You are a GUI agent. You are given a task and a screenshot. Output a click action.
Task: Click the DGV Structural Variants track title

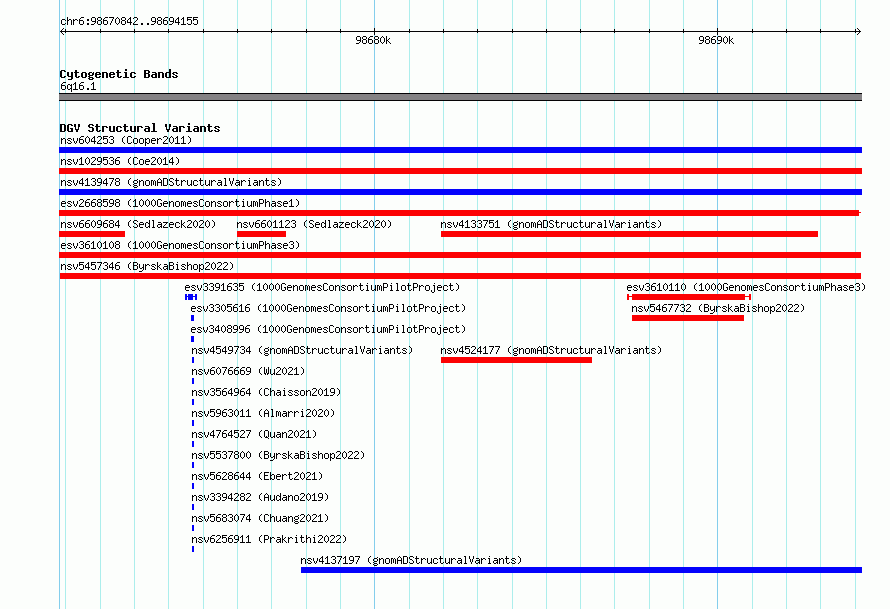(x=140, y=128)
